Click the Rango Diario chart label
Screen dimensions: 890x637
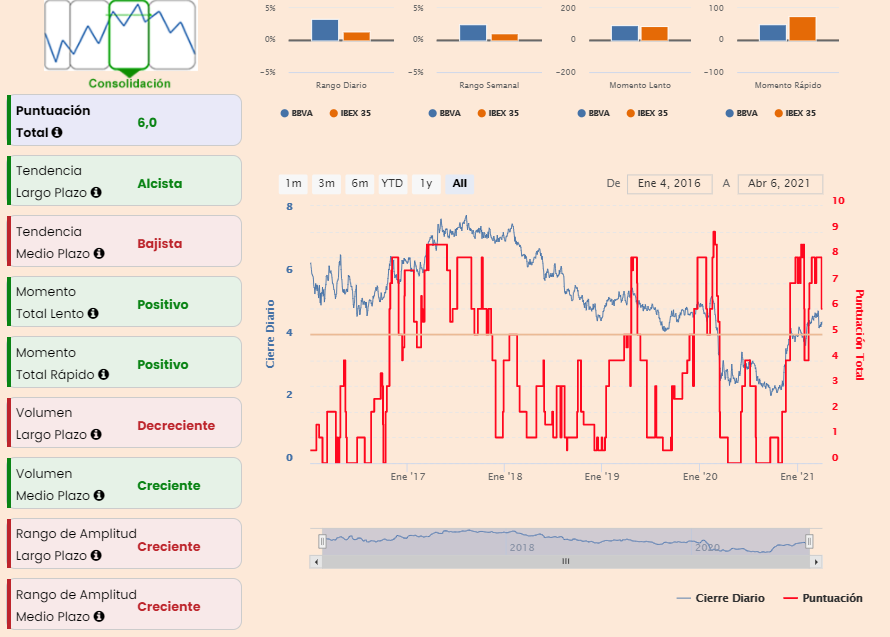tap(341, 85)
